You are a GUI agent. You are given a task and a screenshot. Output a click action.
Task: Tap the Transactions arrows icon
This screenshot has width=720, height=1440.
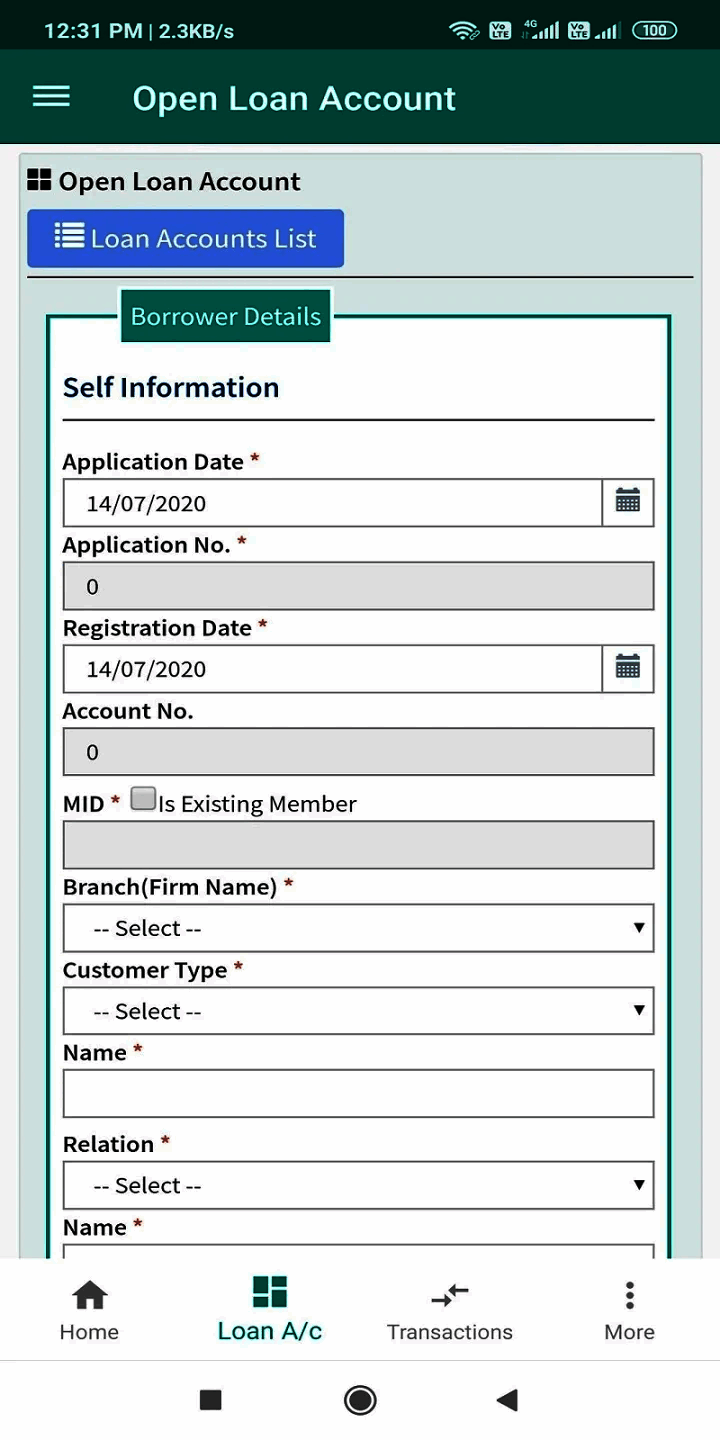[x=449, y=1295]
